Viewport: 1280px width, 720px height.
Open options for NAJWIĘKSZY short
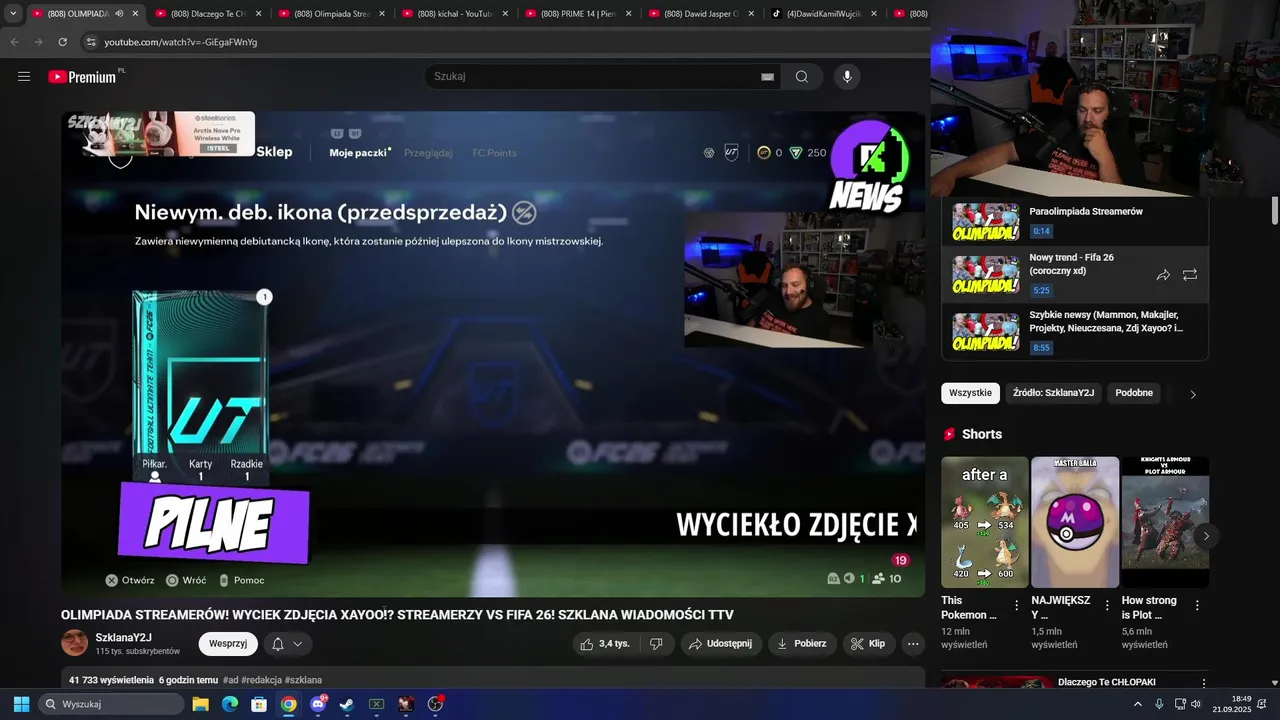click(1107, 605)
